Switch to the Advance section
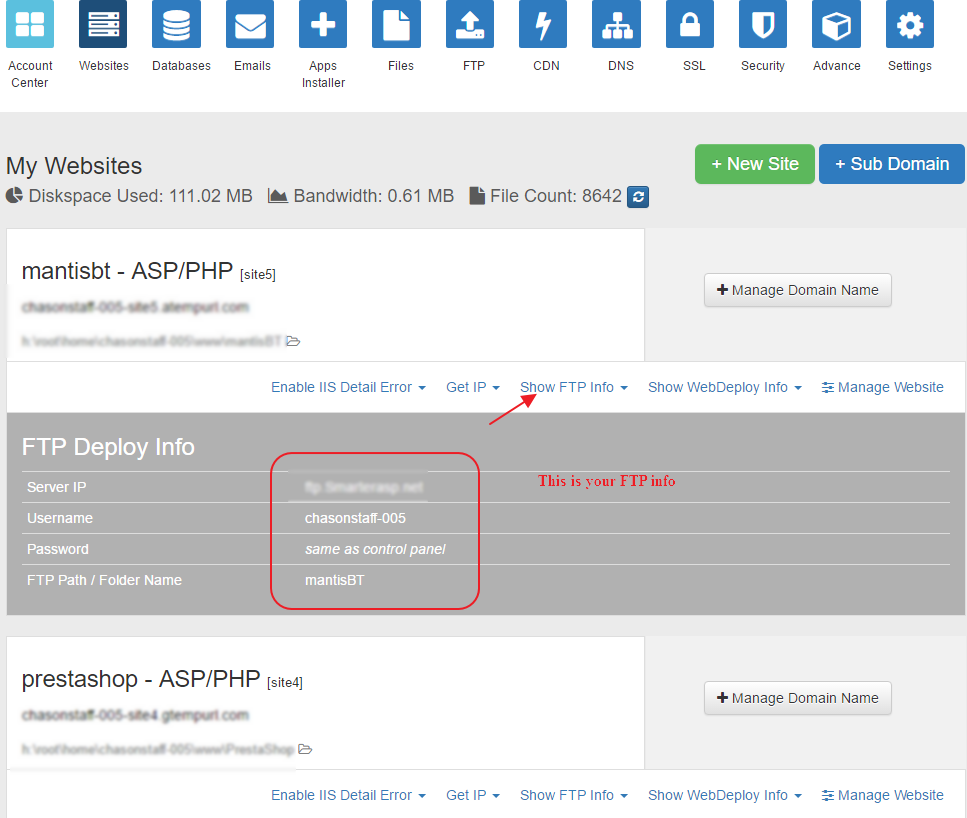The width and height of the screenshot is (967, 818). [836, 24]
